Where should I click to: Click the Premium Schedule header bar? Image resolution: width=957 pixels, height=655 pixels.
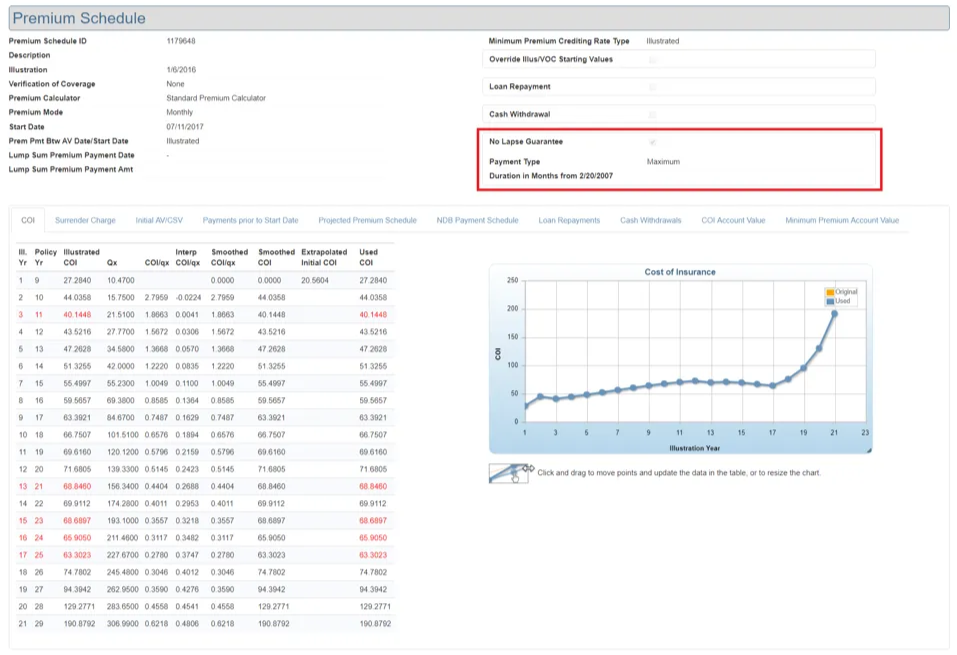[x=478, y=18]
